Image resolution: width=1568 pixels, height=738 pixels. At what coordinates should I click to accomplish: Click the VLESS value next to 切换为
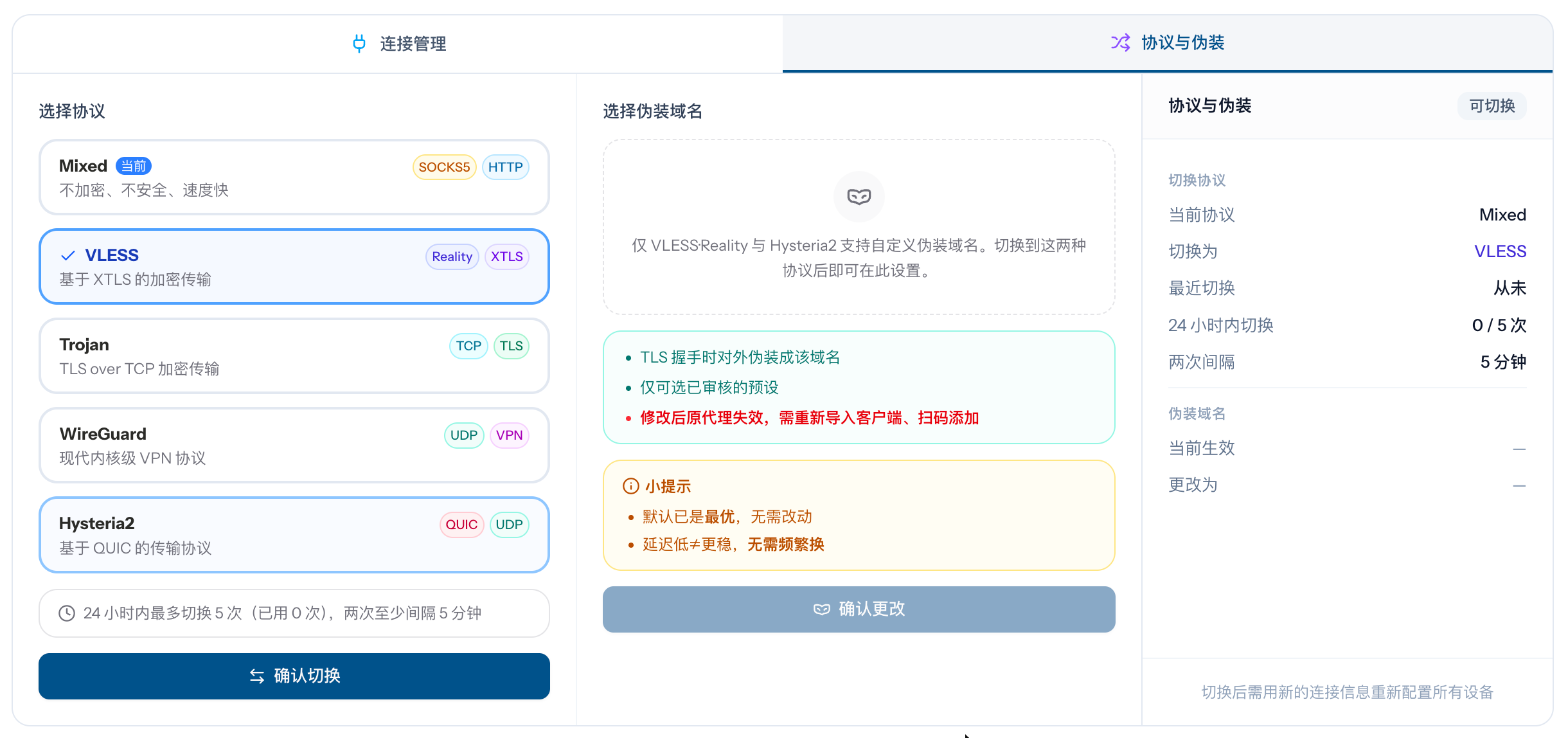coord(1500,251)
